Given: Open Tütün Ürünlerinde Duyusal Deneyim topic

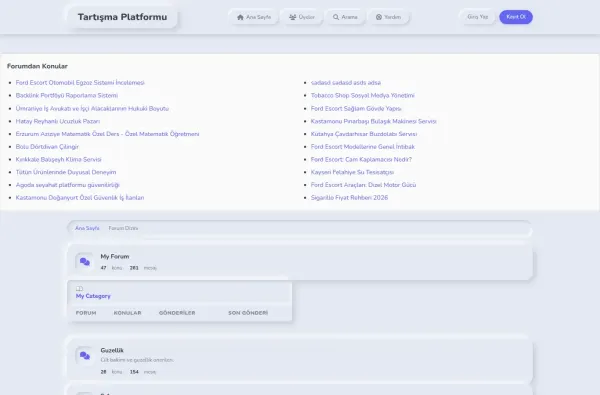Looking at the screenshot, I should click(x=66, y=172).
